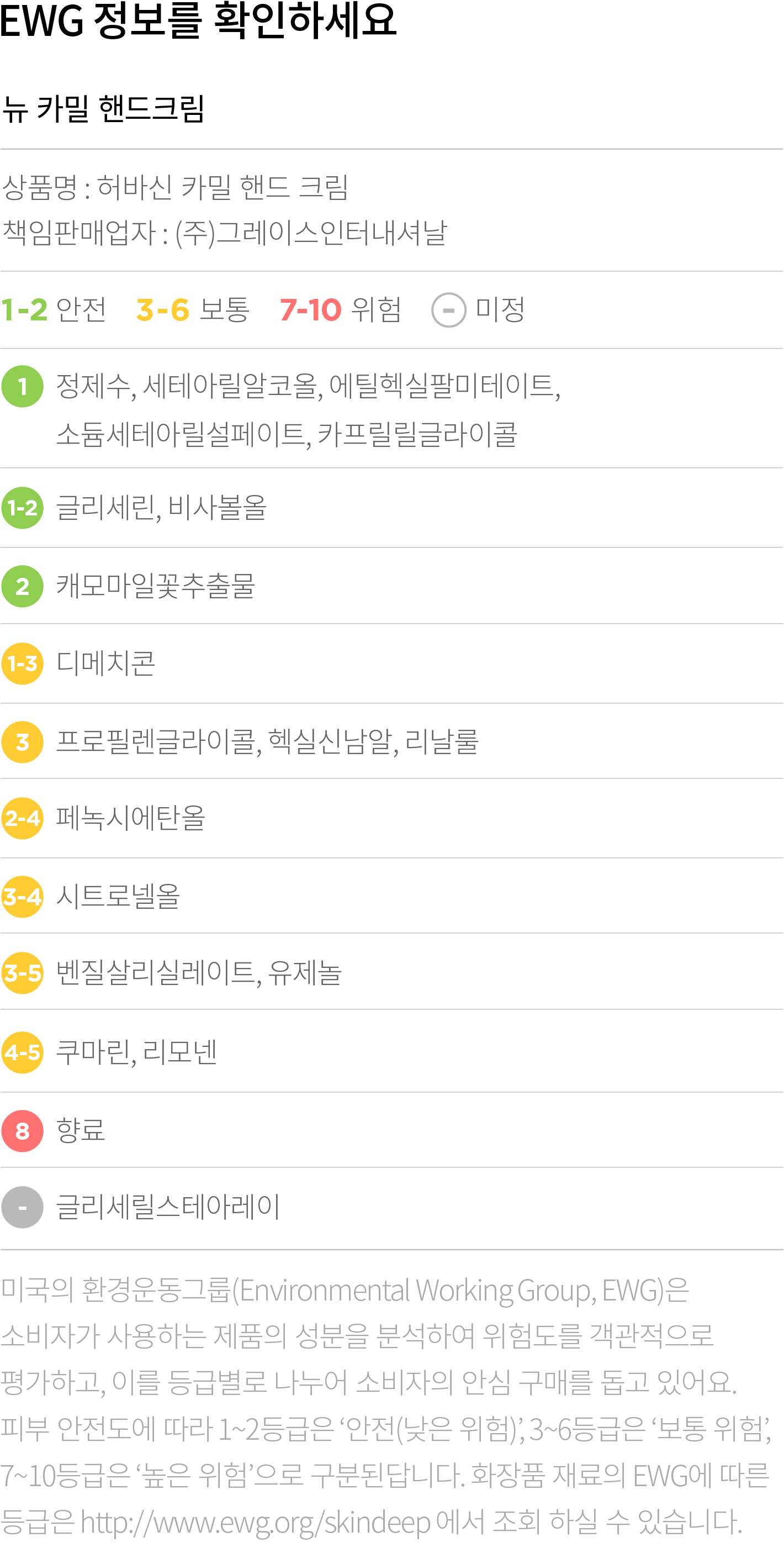Viewport: 784px width, 1548px height.
Task: Click the green grade 1 badge
Action: 22,386
